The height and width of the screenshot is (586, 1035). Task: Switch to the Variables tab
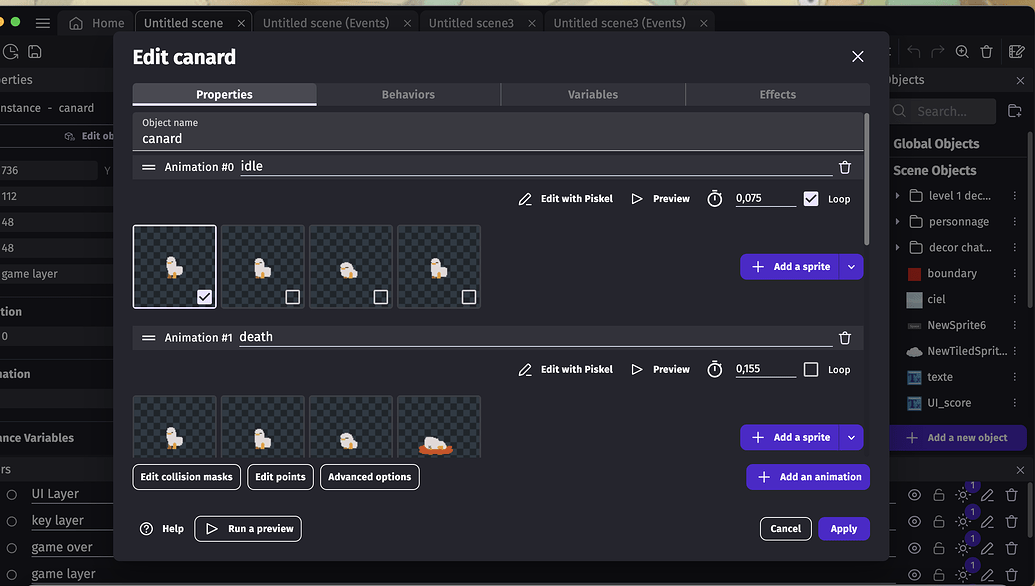coord(593,94)
